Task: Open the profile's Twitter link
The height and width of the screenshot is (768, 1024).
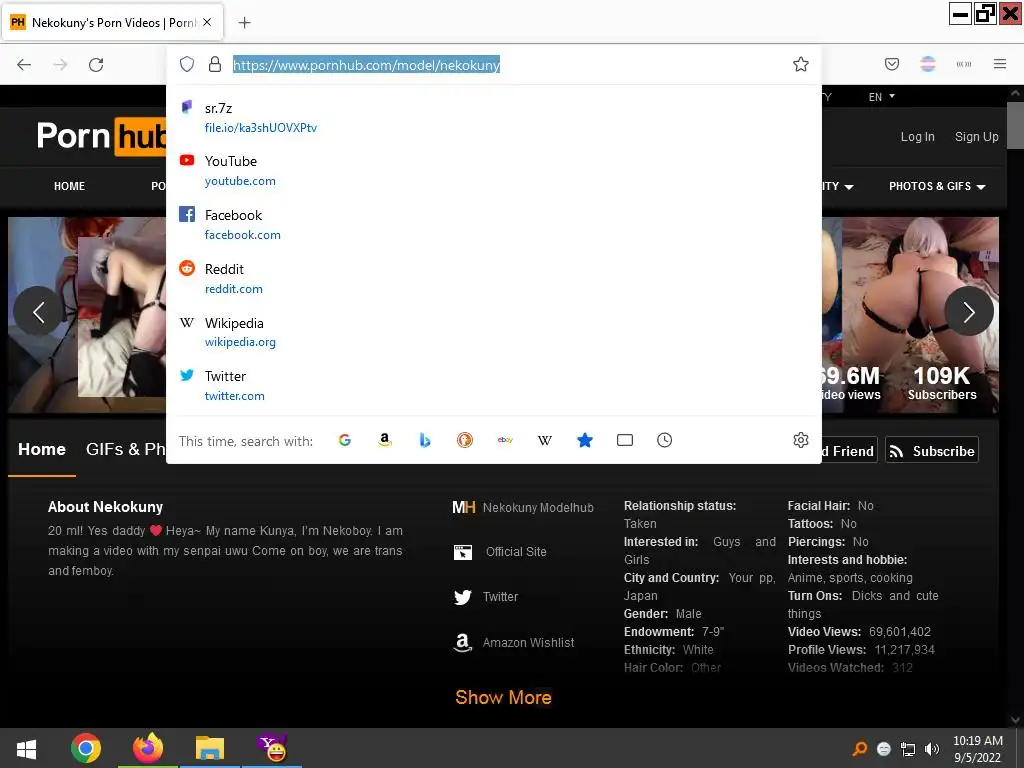Action: click(486, 597)
